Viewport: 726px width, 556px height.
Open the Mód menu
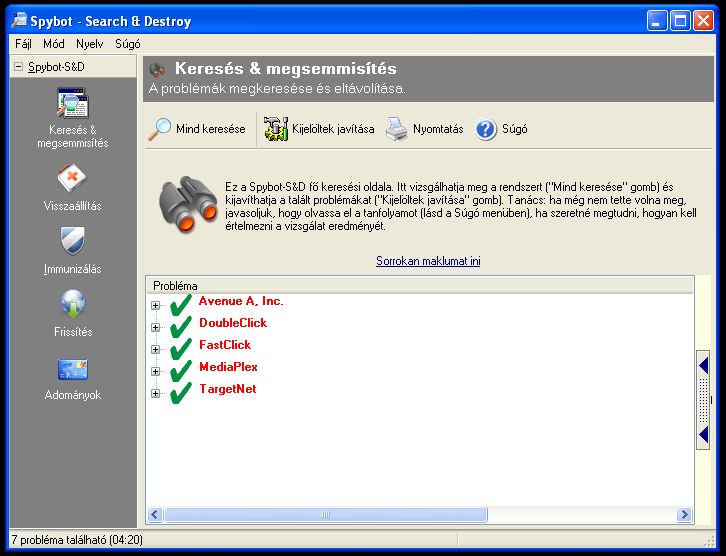coord(54,44)
